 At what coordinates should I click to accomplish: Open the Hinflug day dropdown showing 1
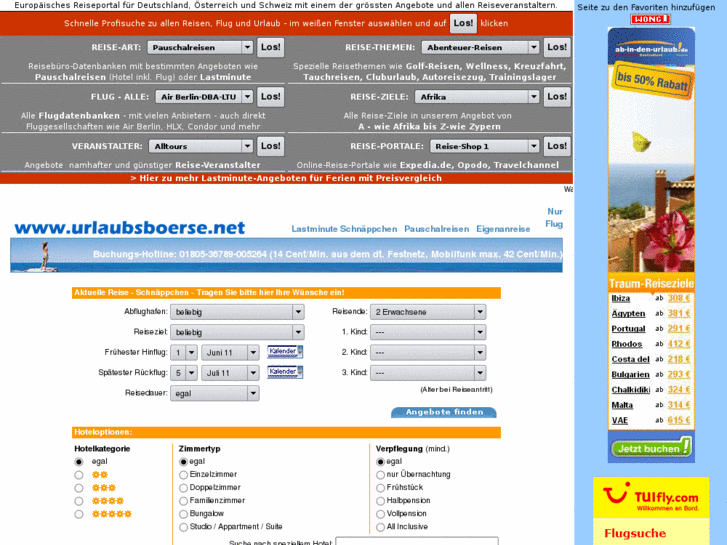click(x=184, y=353)
